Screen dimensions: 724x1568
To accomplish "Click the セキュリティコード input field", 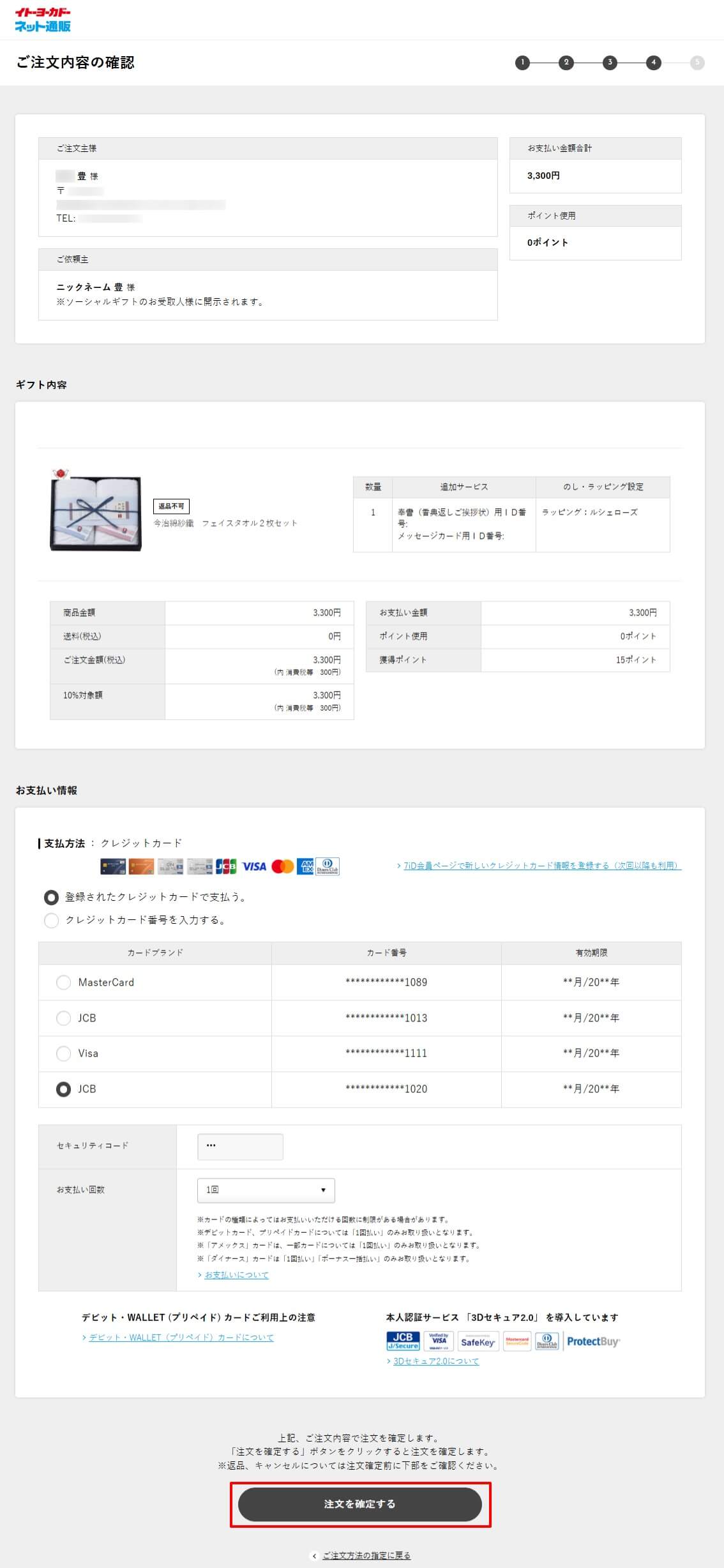I will [240, 1147].
